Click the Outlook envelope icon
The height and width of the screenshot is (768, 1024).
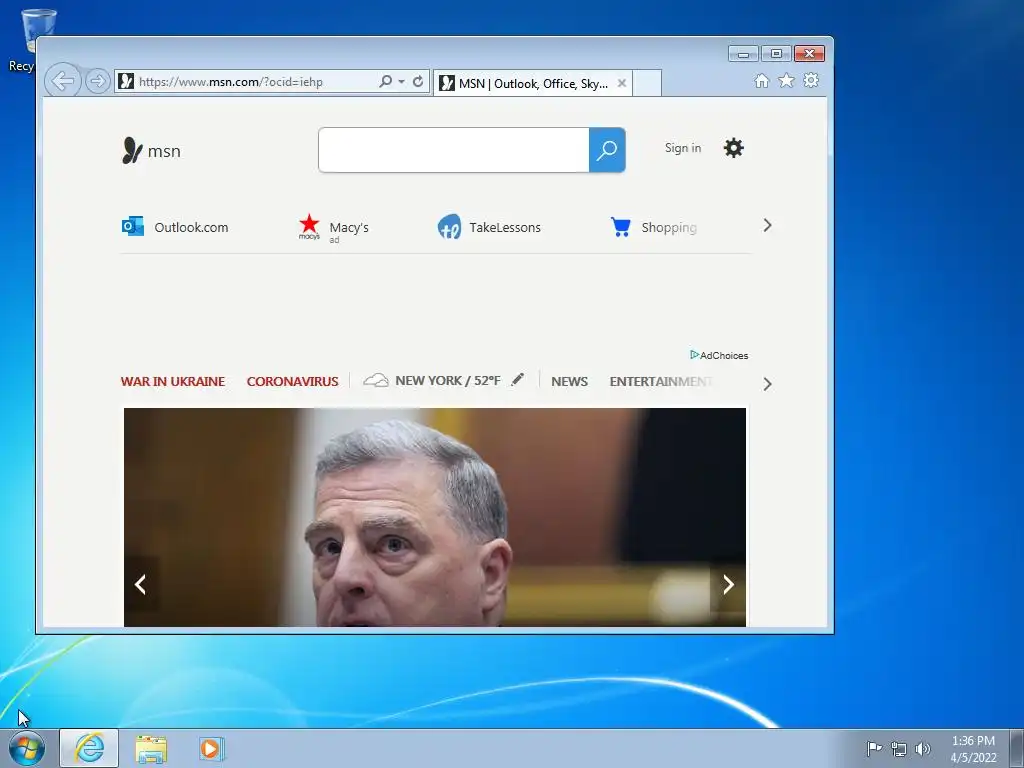click(133, 226)
